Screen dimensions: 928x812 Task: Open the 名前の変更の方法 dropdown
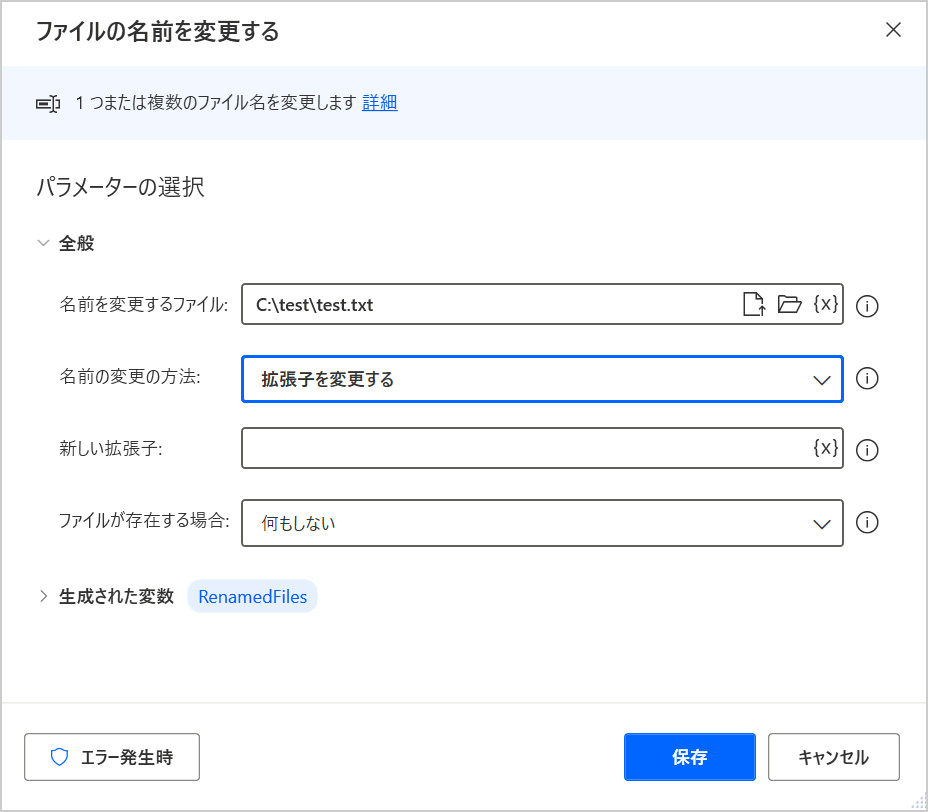[541, 379]
